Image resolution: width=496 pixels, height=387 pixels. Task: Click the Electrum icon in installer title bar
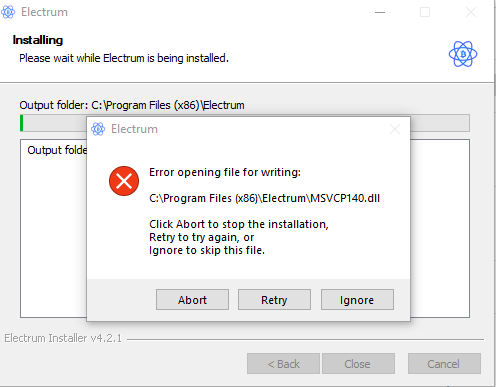click(8, 12)
